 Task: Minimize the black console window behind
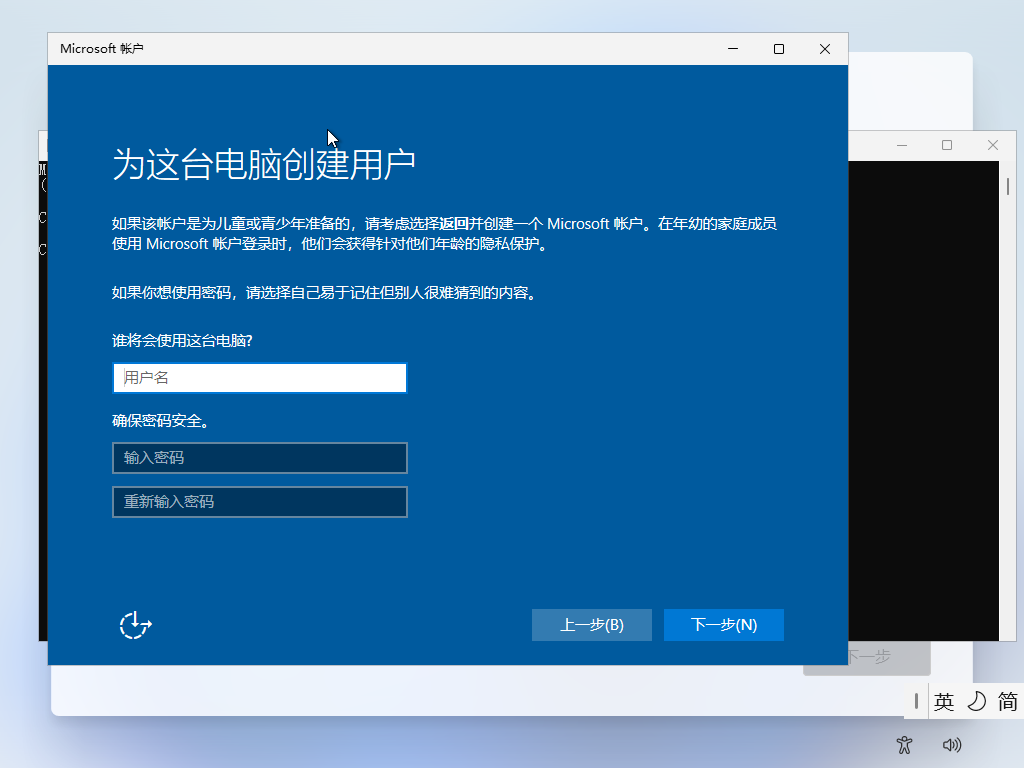[x=902, y=145]
